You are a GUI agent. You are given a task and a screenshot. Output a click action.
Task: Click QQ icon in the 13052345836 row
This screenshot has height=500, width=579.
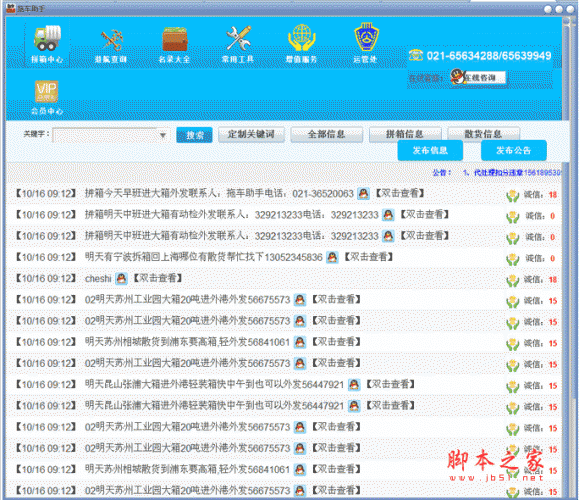[332, 257]
